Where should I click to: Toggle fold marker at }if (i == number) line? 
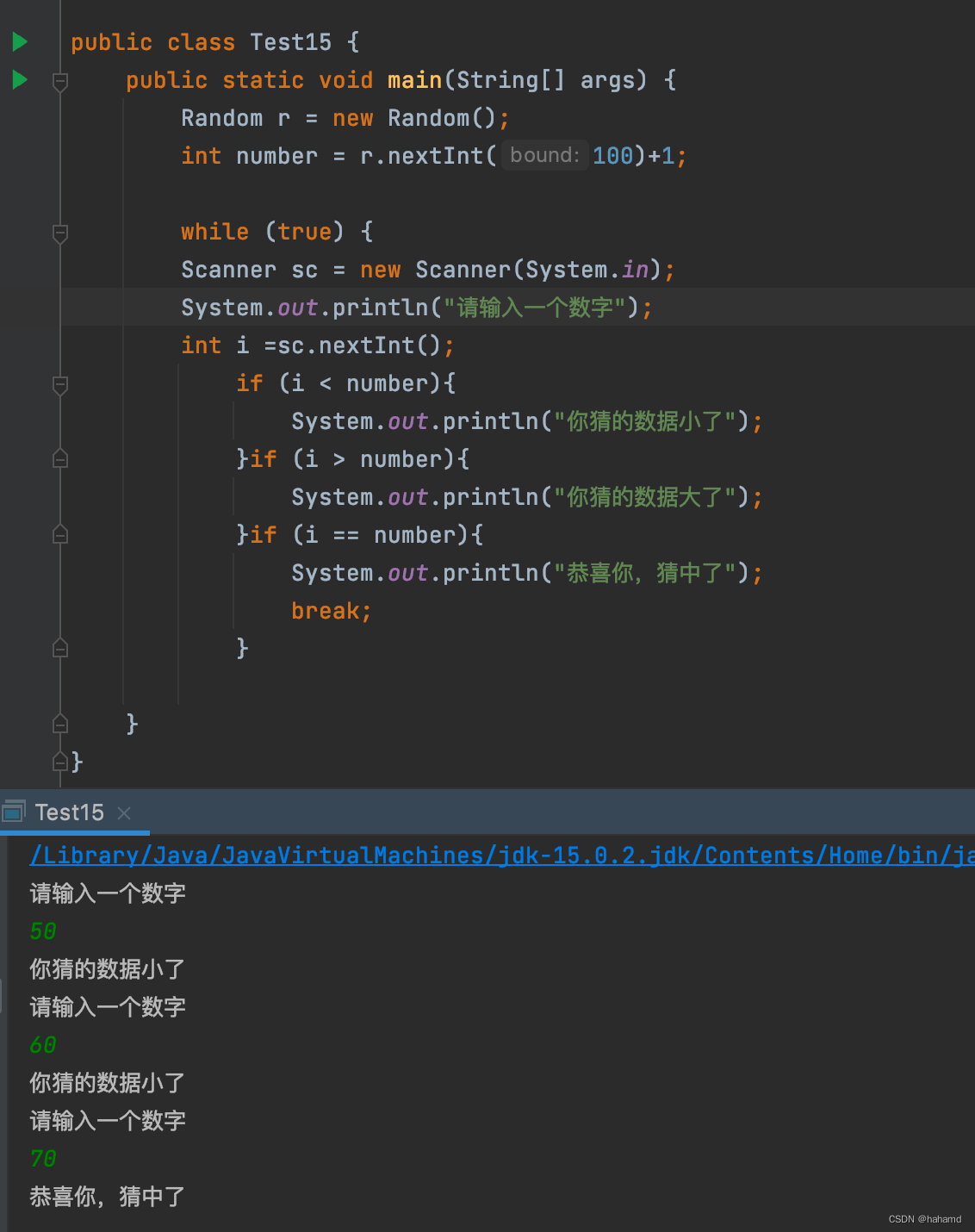60,534
